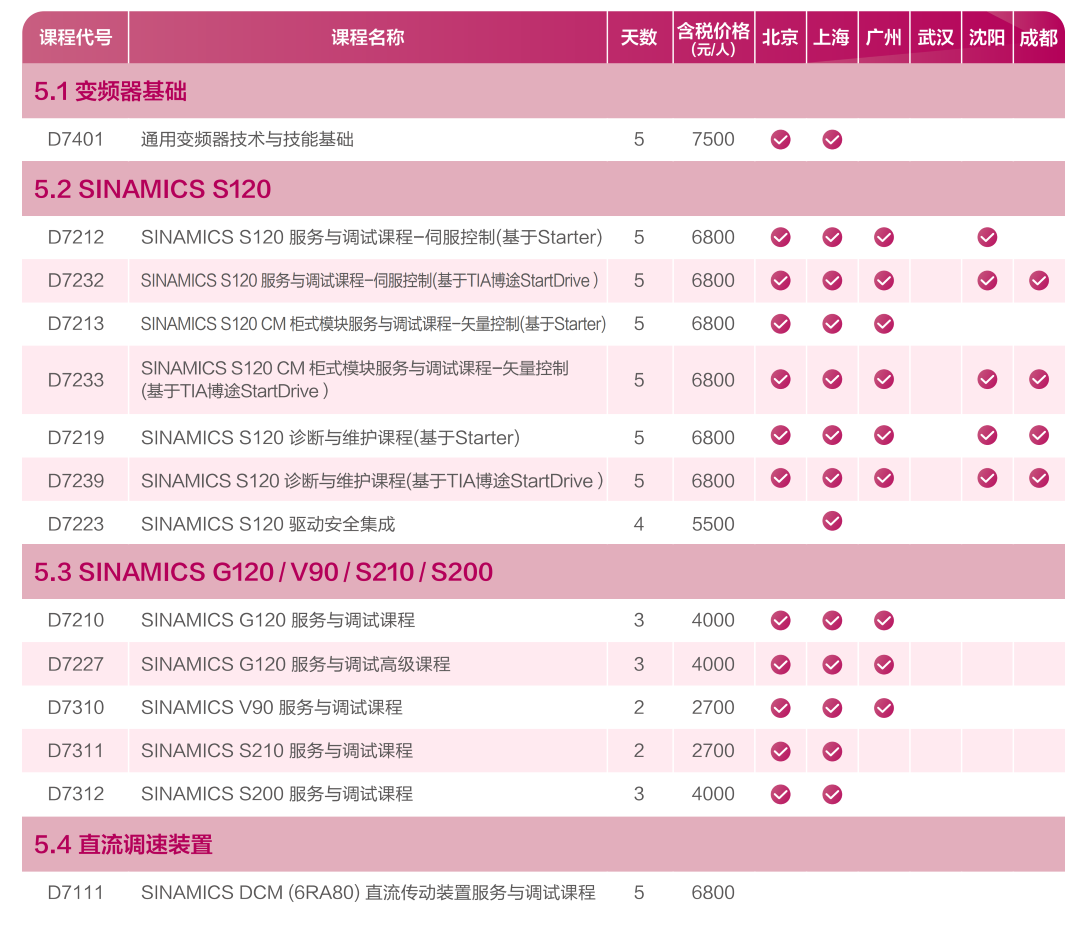The image size is (1080, 941).
Task: Click the Beijing checkmark in row D7312
Action: [x=780, y=795]
